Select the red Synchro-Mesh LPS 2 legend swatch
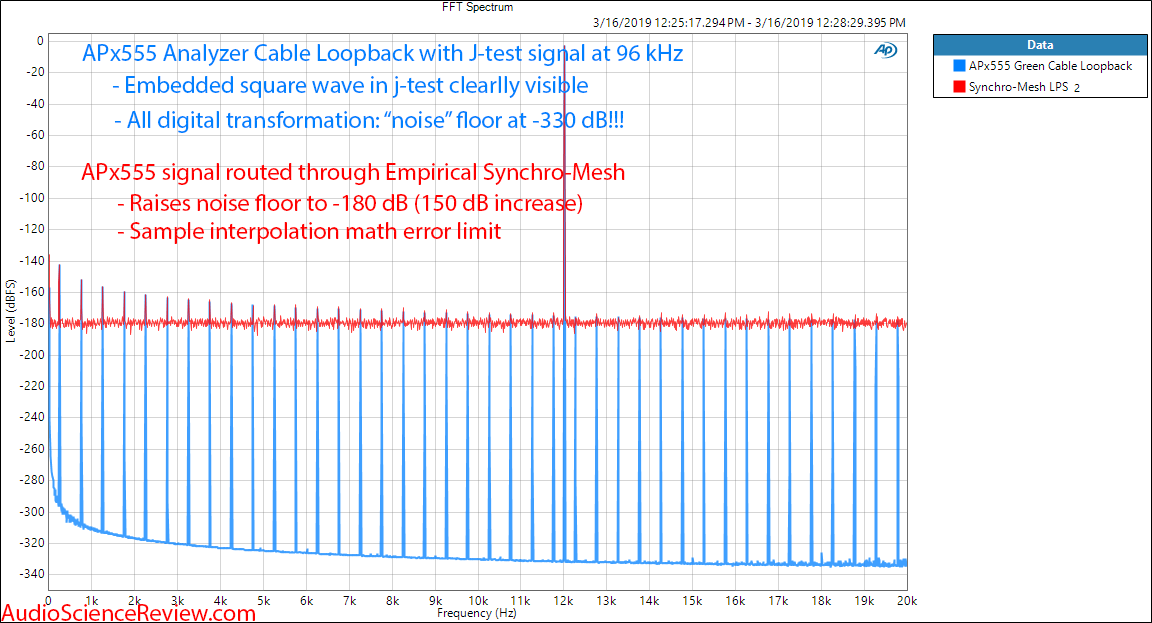 tap(959, 87)
